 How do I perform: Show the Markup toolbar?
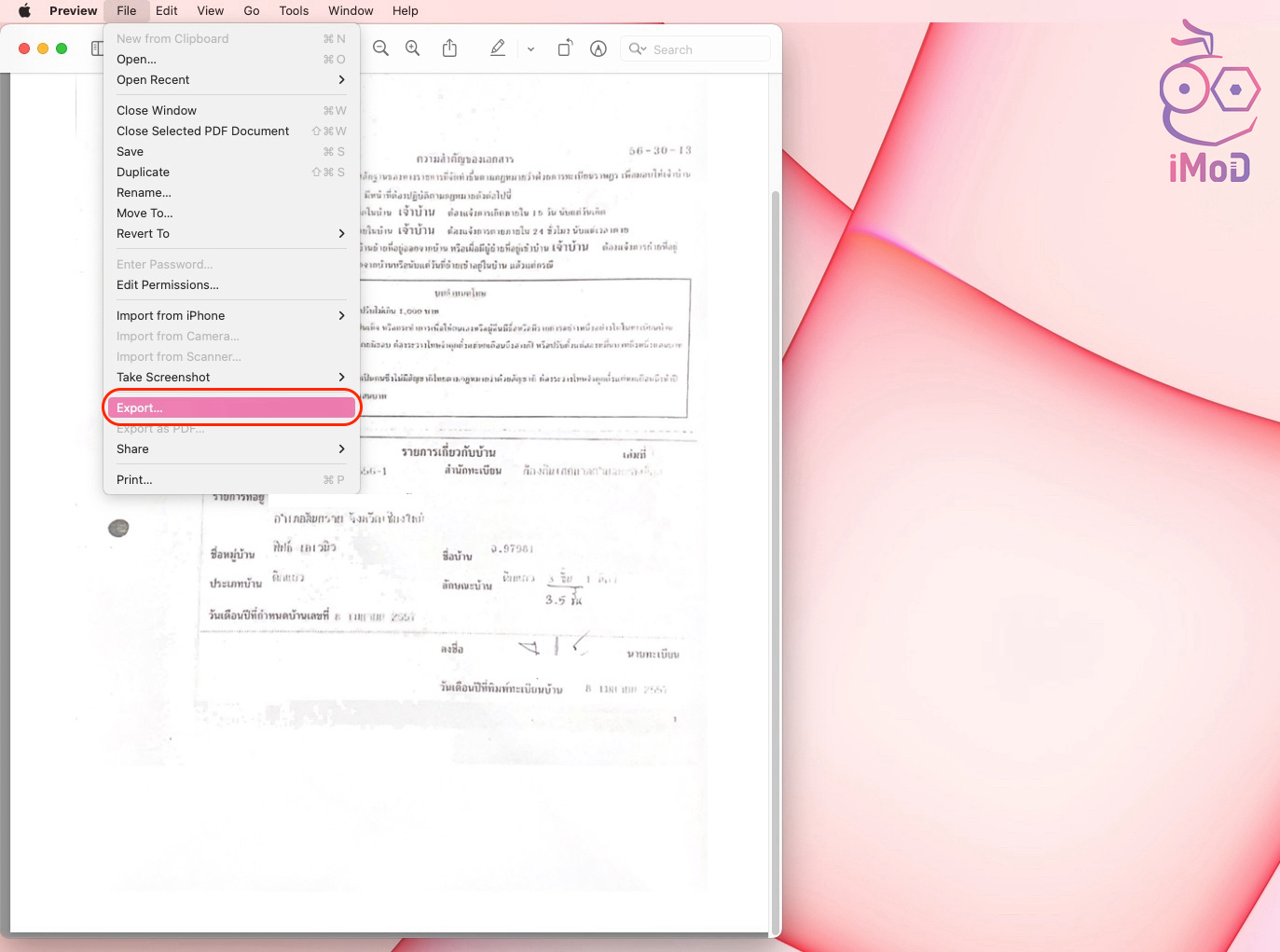[x=599, y=48]
